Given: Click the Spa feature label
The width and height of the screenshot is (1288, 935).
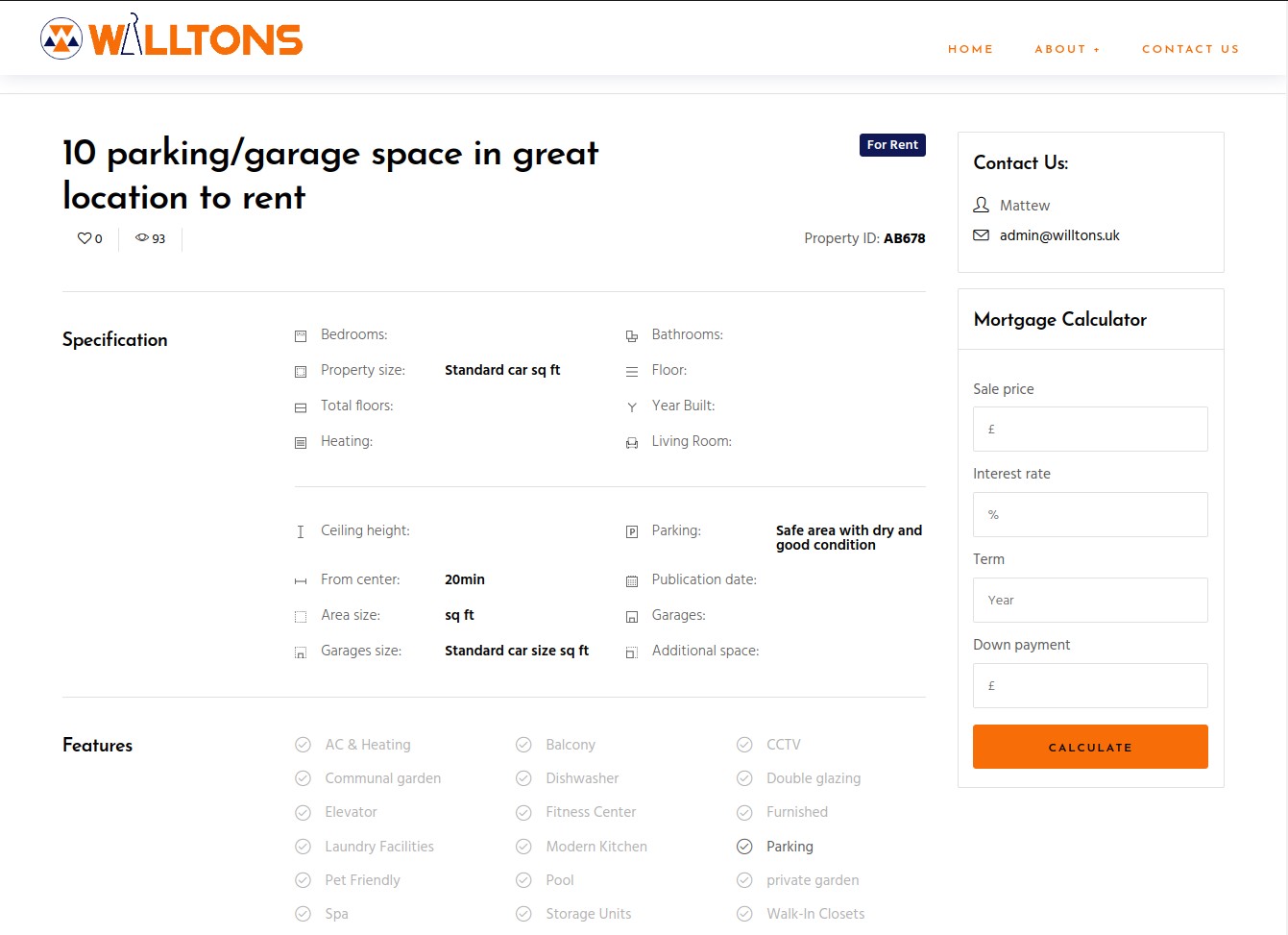Looking at the screenshot, I should pyautogui.click(x=336, y=914).
